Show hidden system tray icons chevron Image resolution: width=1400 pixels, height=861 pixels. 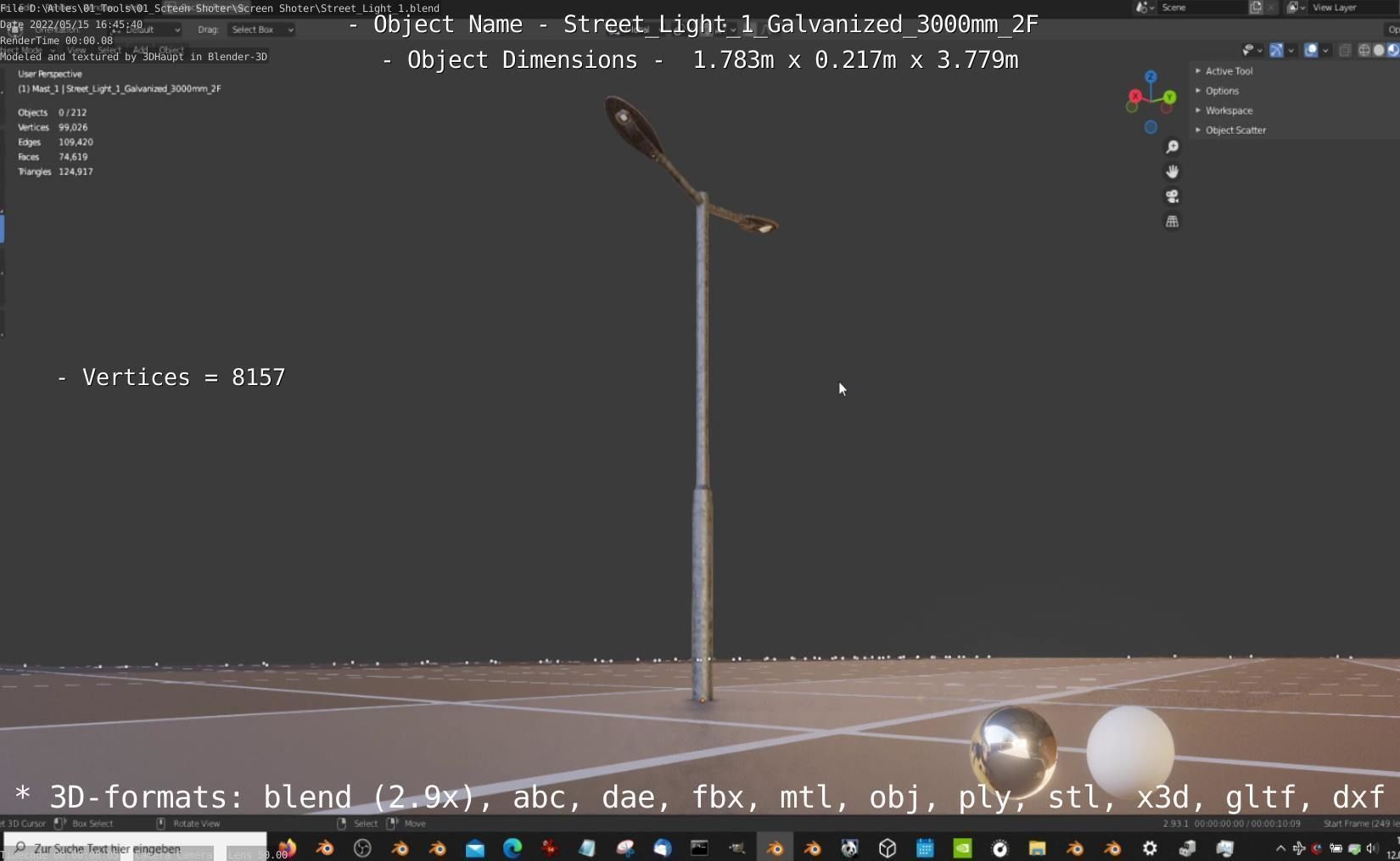click(x=1280, y=848)
